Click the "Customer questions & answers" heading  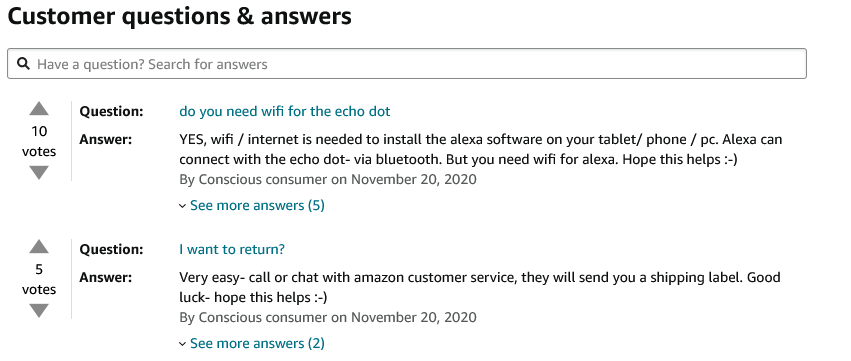(x=180, y=17)
